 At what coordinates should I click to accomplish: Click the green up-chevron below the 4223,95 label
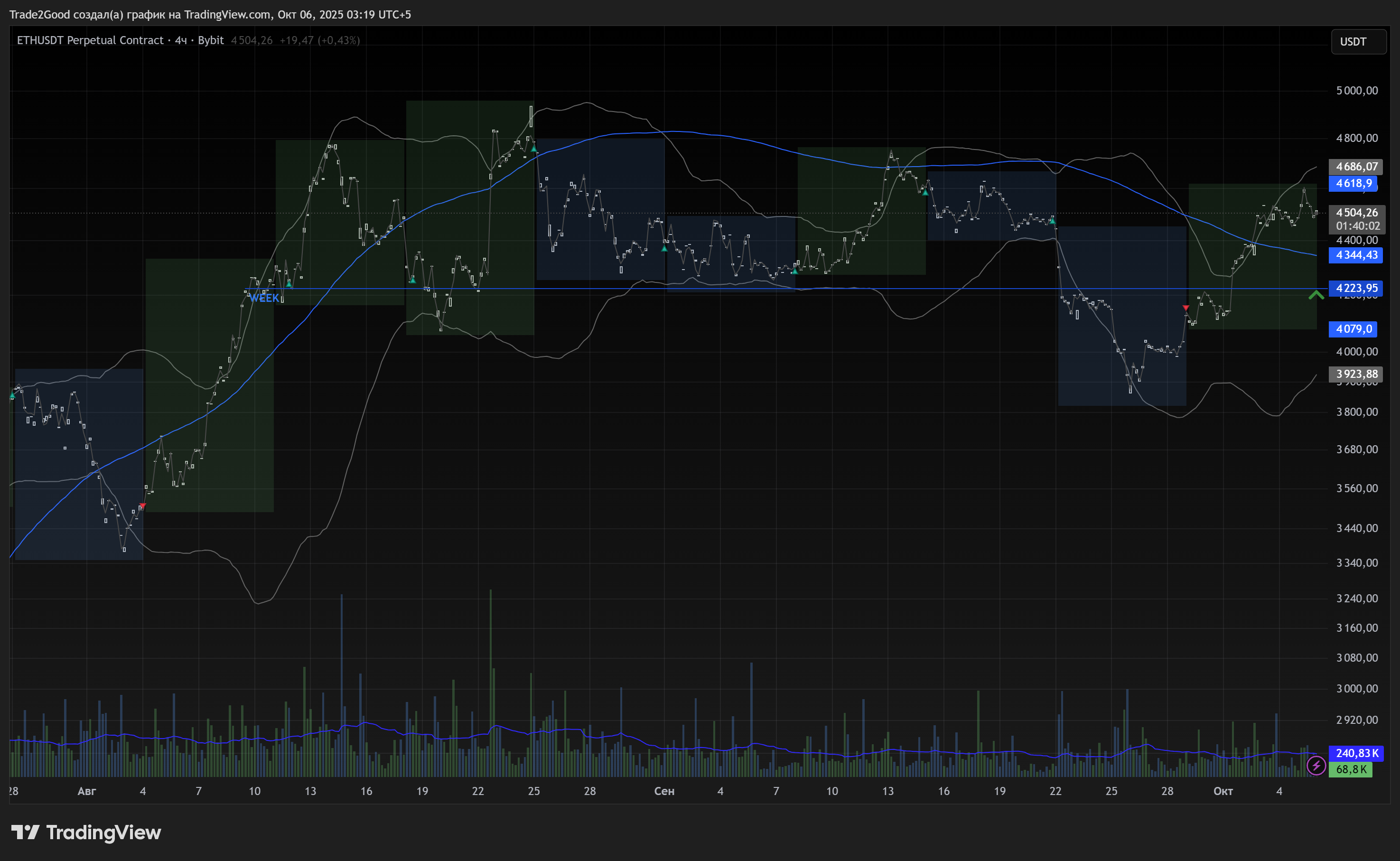pyautogui.click(x=1316, y=295)
